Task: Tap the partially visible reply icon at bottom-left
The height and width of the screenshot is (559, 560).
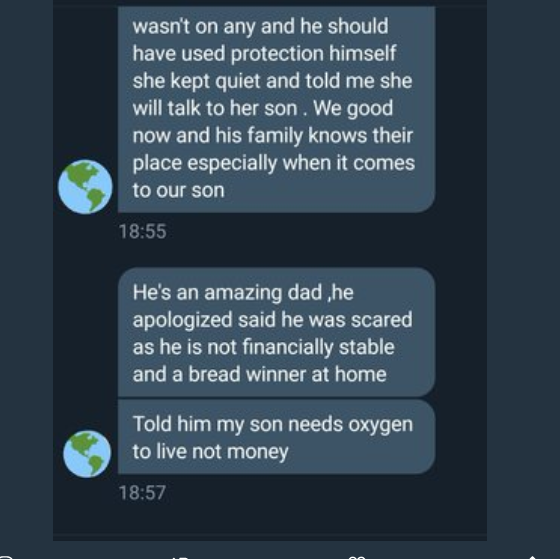Action: click(x=6, y=557)
